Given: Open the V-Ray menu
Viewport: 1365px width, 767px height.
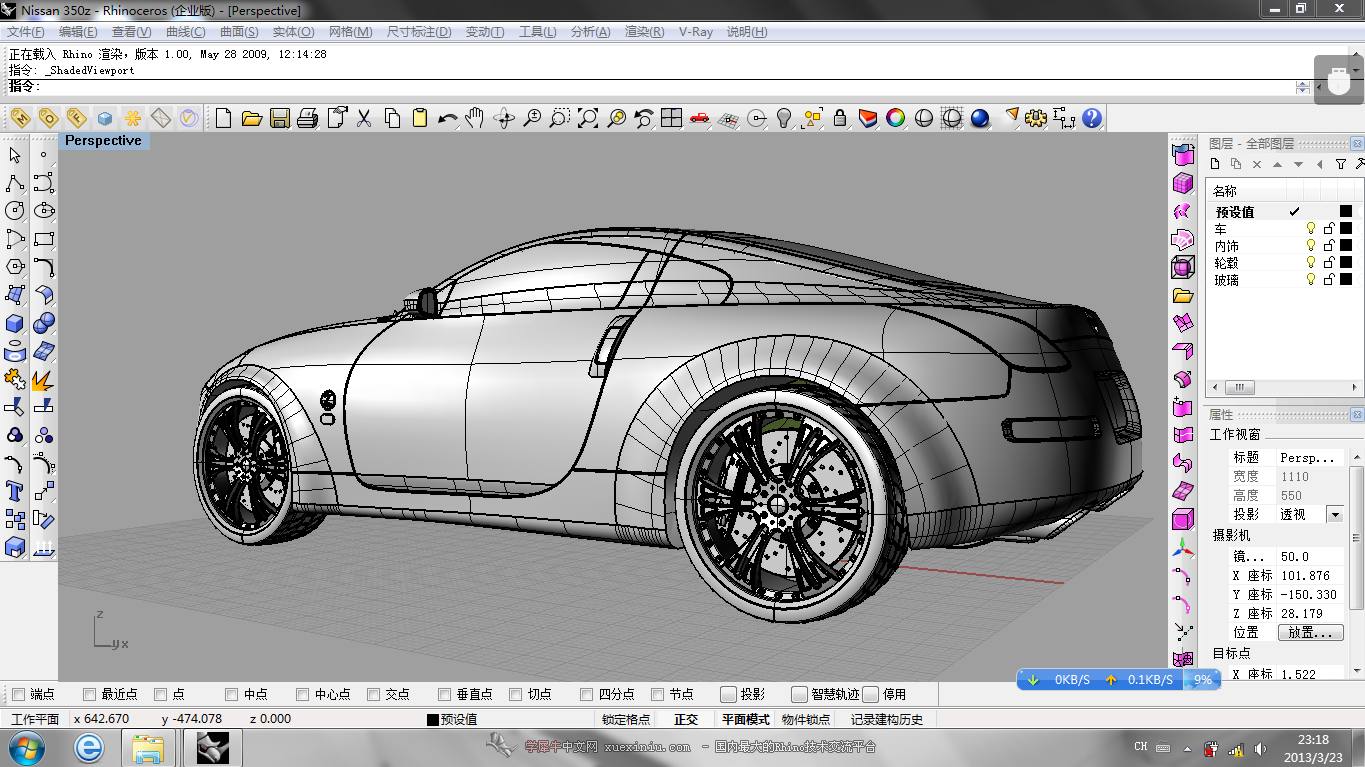Looking at the screenshot, I should [x=696, y=32].
